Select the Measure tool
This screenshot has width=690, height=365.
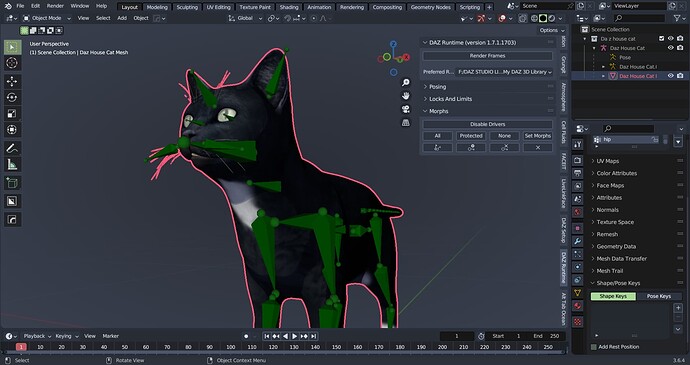click(12, 165)
